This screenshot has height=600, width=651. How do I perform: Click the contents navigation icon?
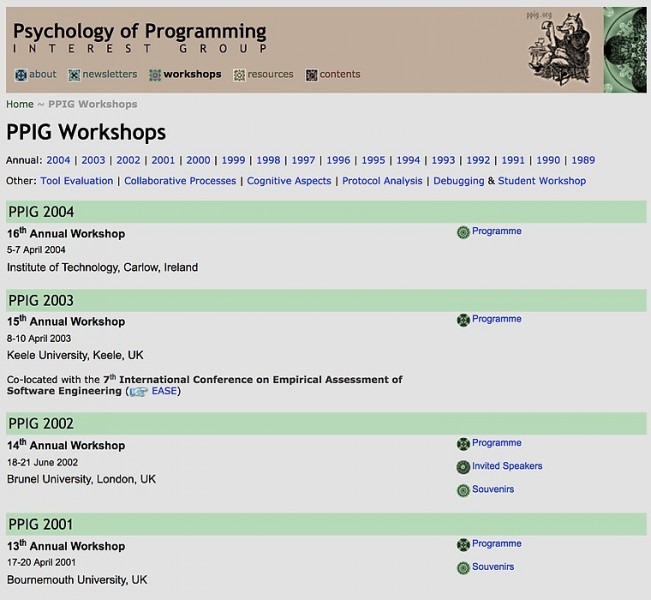312,75
